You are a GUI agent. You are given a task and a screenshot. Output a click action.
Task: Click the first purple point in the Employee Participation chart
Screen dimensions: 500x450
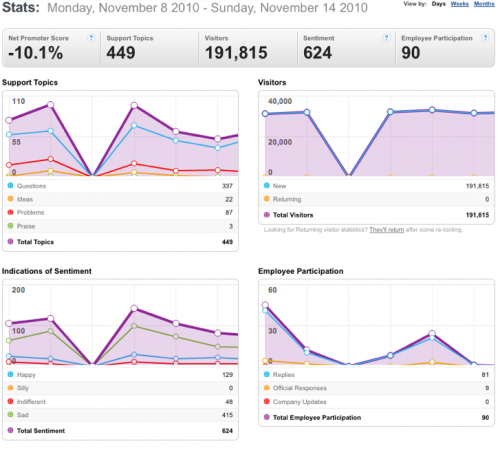coord(265,305)
